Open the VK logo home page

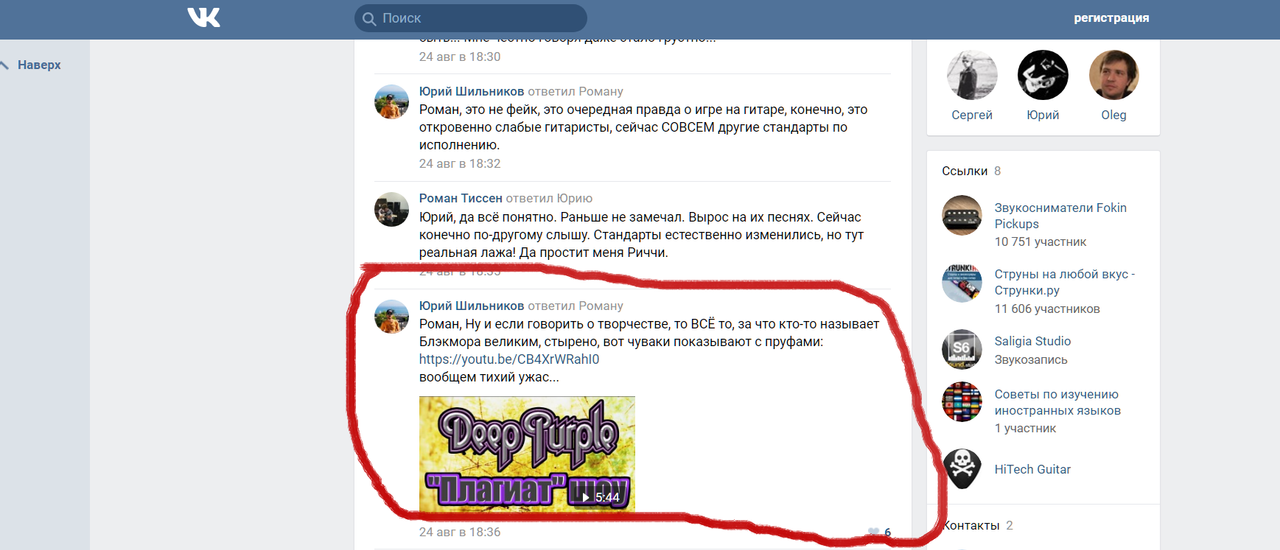click(x=204, y=17)
